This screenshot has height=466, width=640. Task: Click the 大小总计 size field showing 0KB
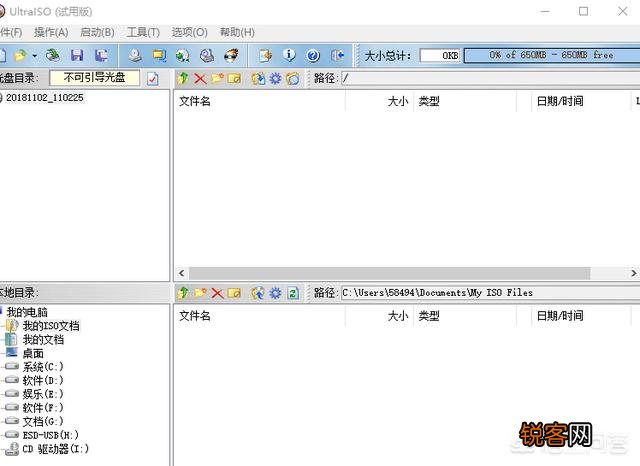440,55
